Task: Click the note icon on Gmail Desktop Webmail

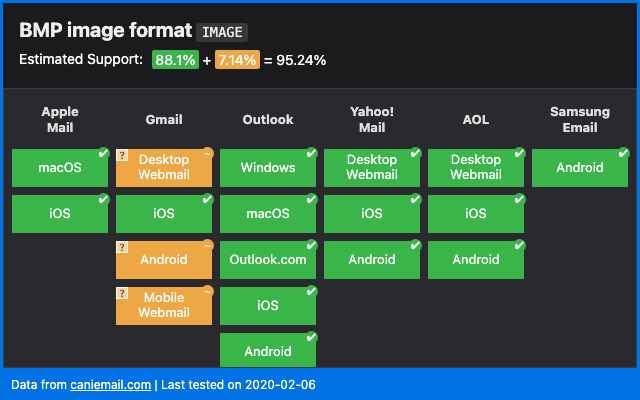Action: [x=122, y=156]
